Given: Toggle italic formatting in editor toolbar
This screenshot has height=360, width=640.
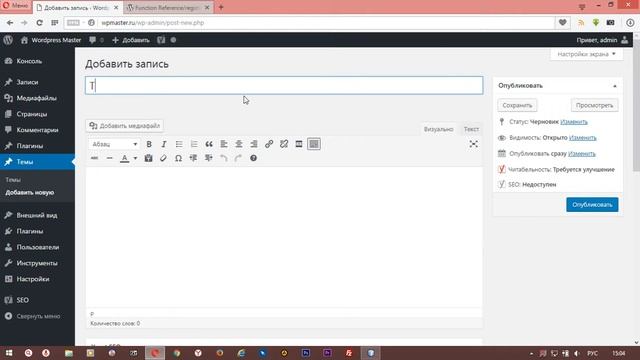Looking at the screenshot, I should (x=164, y=144).
